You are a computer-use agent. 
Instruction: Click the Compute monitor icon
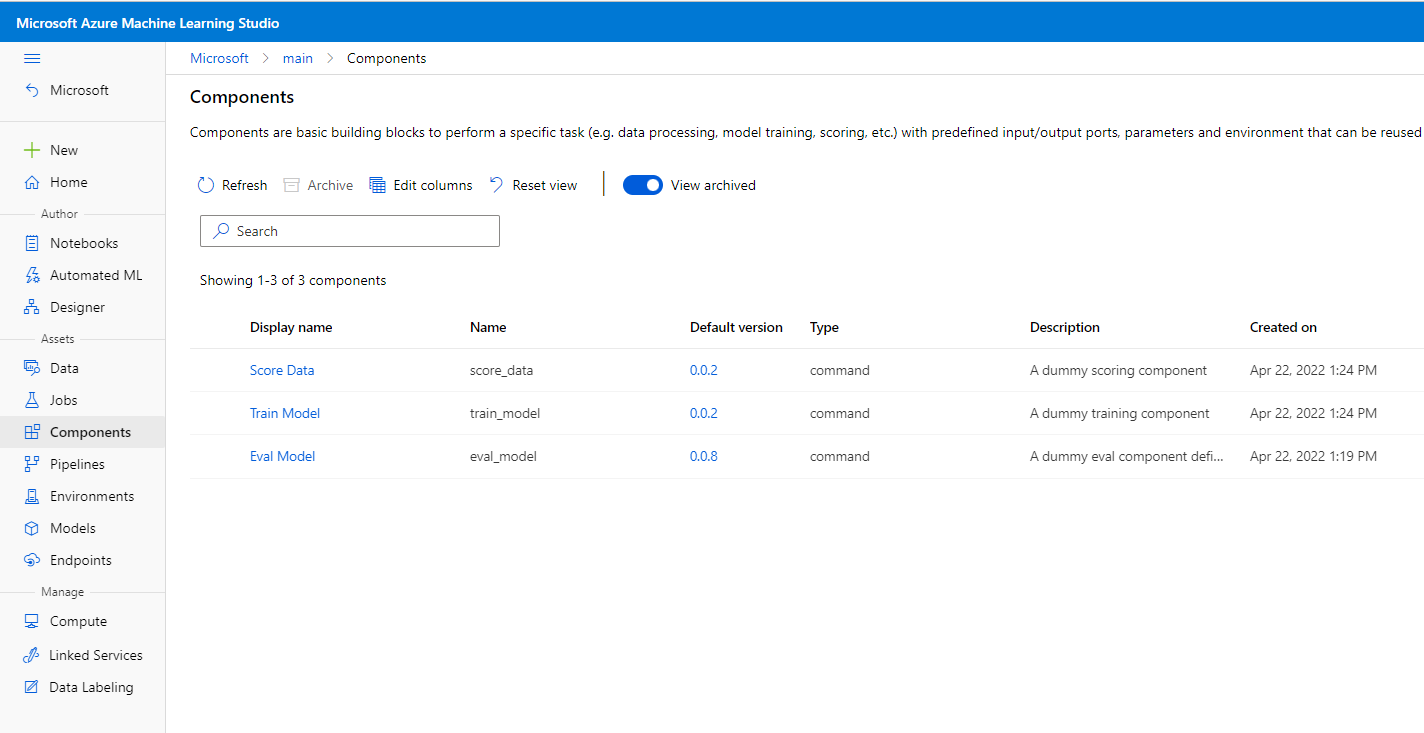pos(32,621)
